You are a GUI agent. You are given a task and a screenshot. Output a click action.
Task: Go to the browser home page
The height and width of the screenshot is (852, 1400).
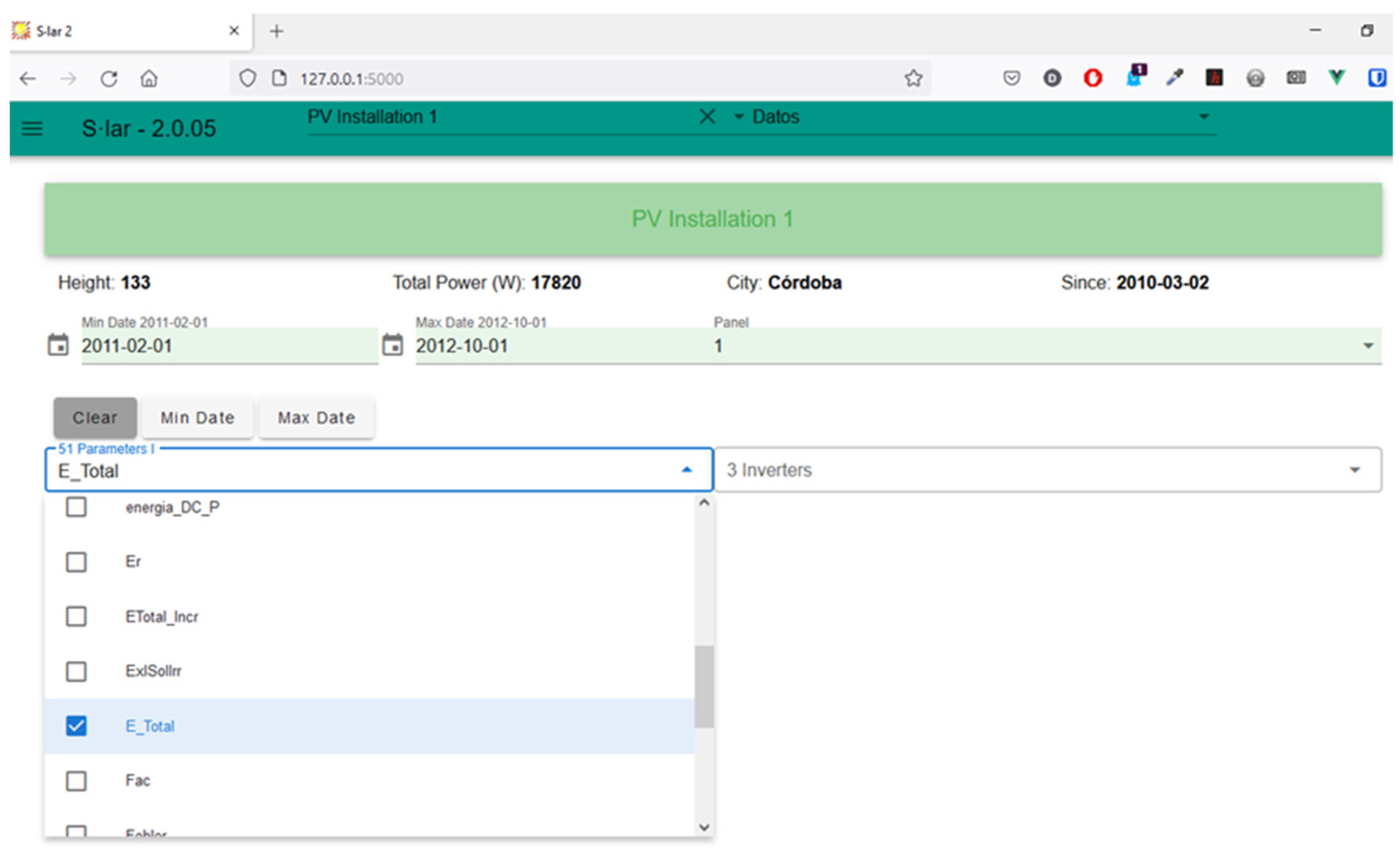tap(149, 79)
